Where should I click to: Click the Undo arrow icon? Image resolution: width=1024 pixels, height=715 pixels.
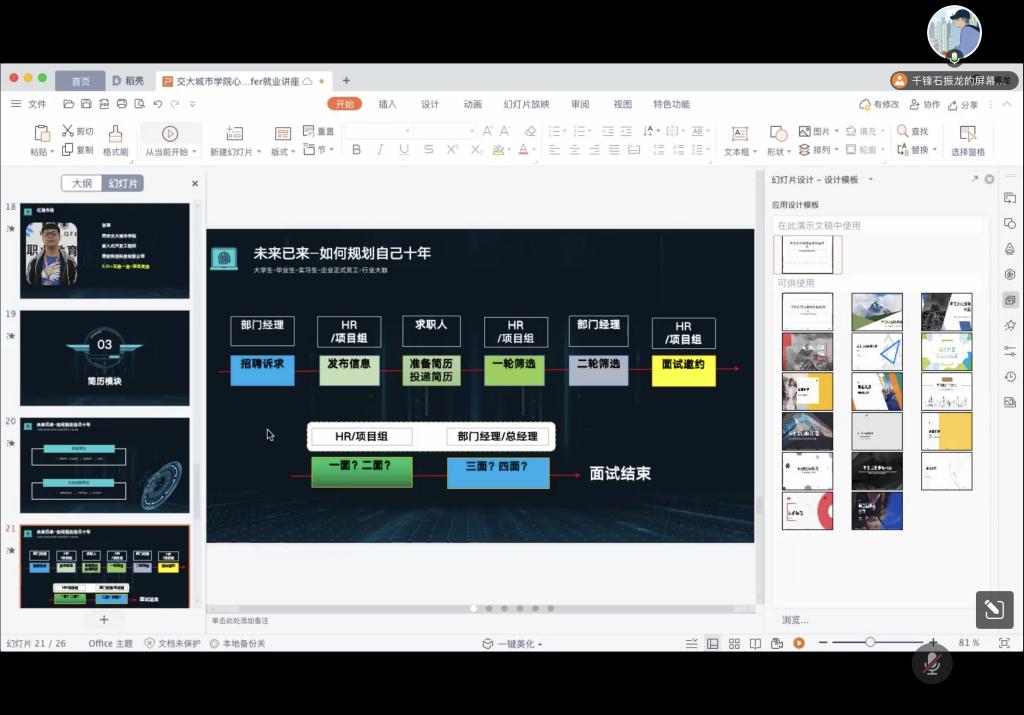pyautogui.click(x=158, y=104)
